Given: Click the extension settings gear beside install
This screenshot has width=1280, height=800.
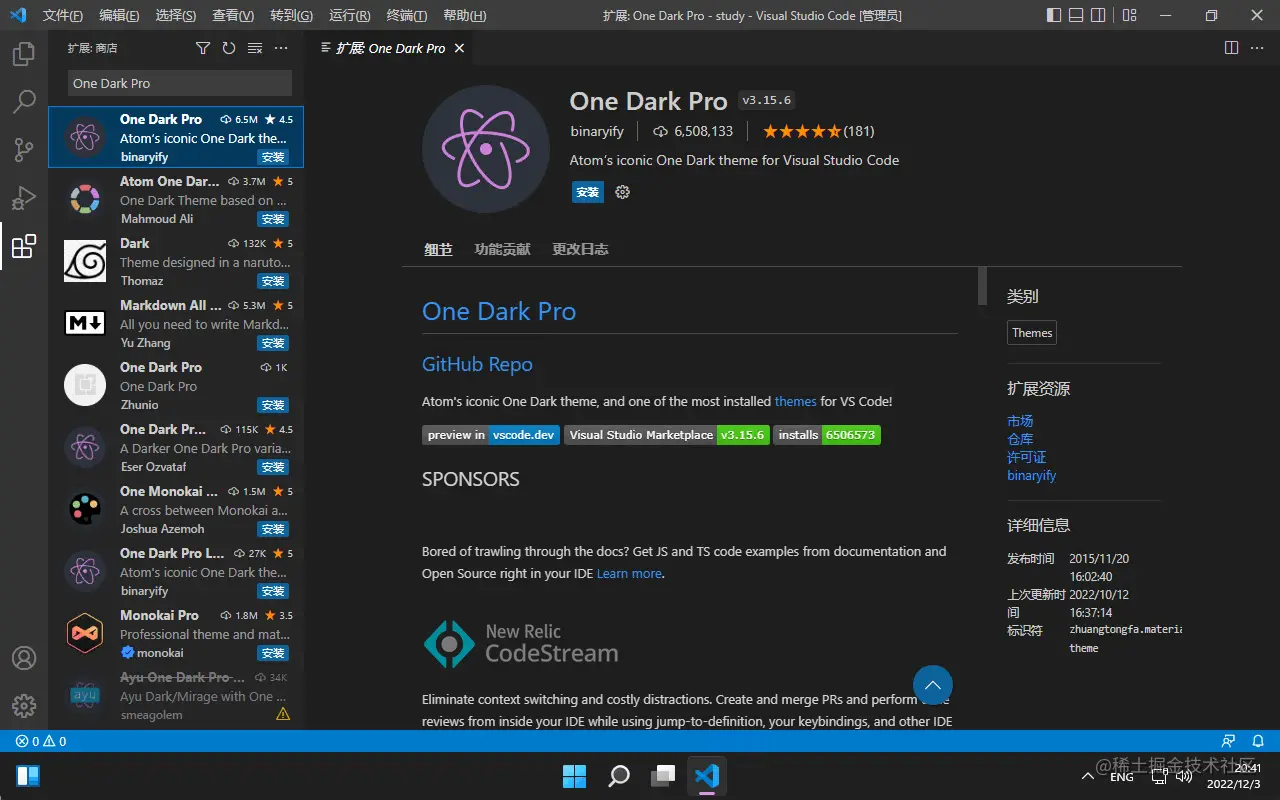Looking at the screenshot, I should click(x=622, y=192).
